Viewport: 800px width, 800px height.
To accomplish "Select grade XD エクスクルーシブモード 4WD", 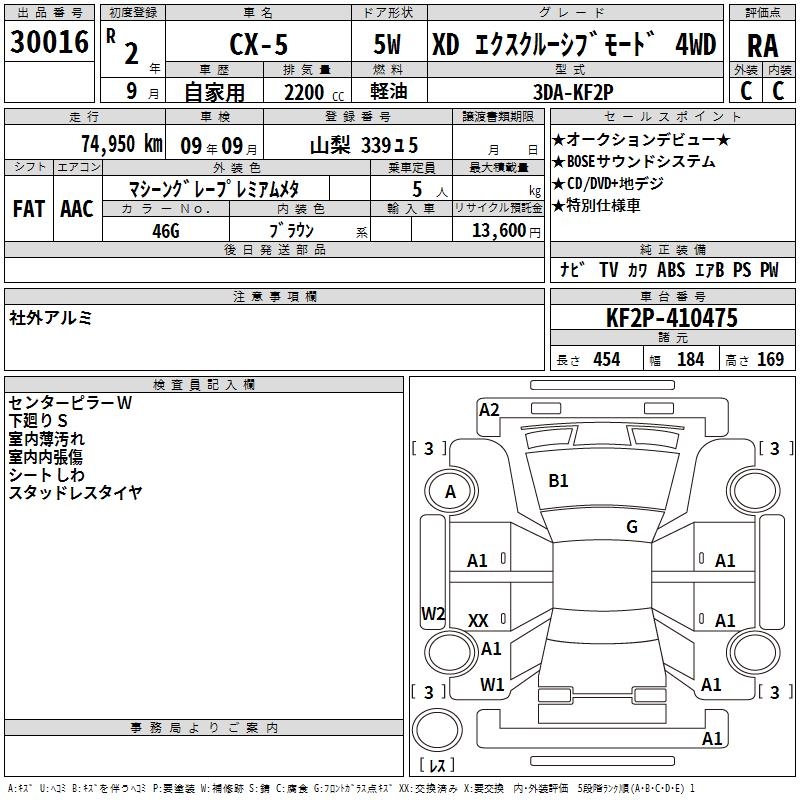I will (574, 45).
